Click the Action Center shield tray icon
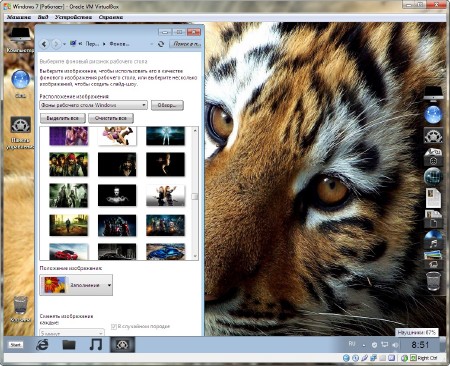This screenshot has width=450, height=366. (374, 345)
